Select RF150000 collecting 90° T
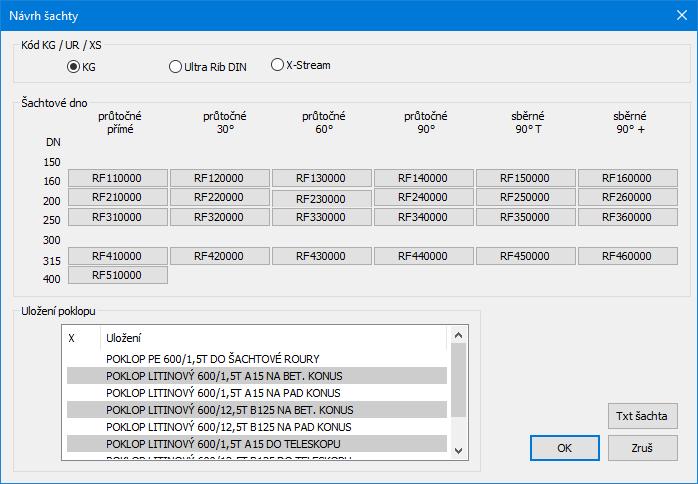The width and height of the screenshot is (698, 484). [x=525, y=178]
